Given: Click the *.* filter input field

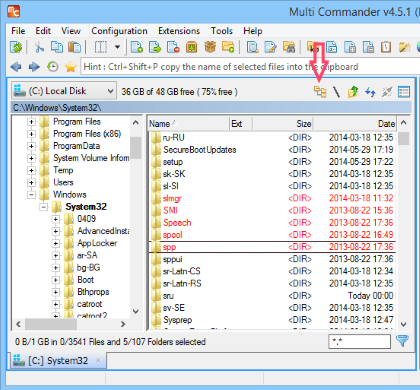Looking at the screenshot, I should click(x=359, y=341).
